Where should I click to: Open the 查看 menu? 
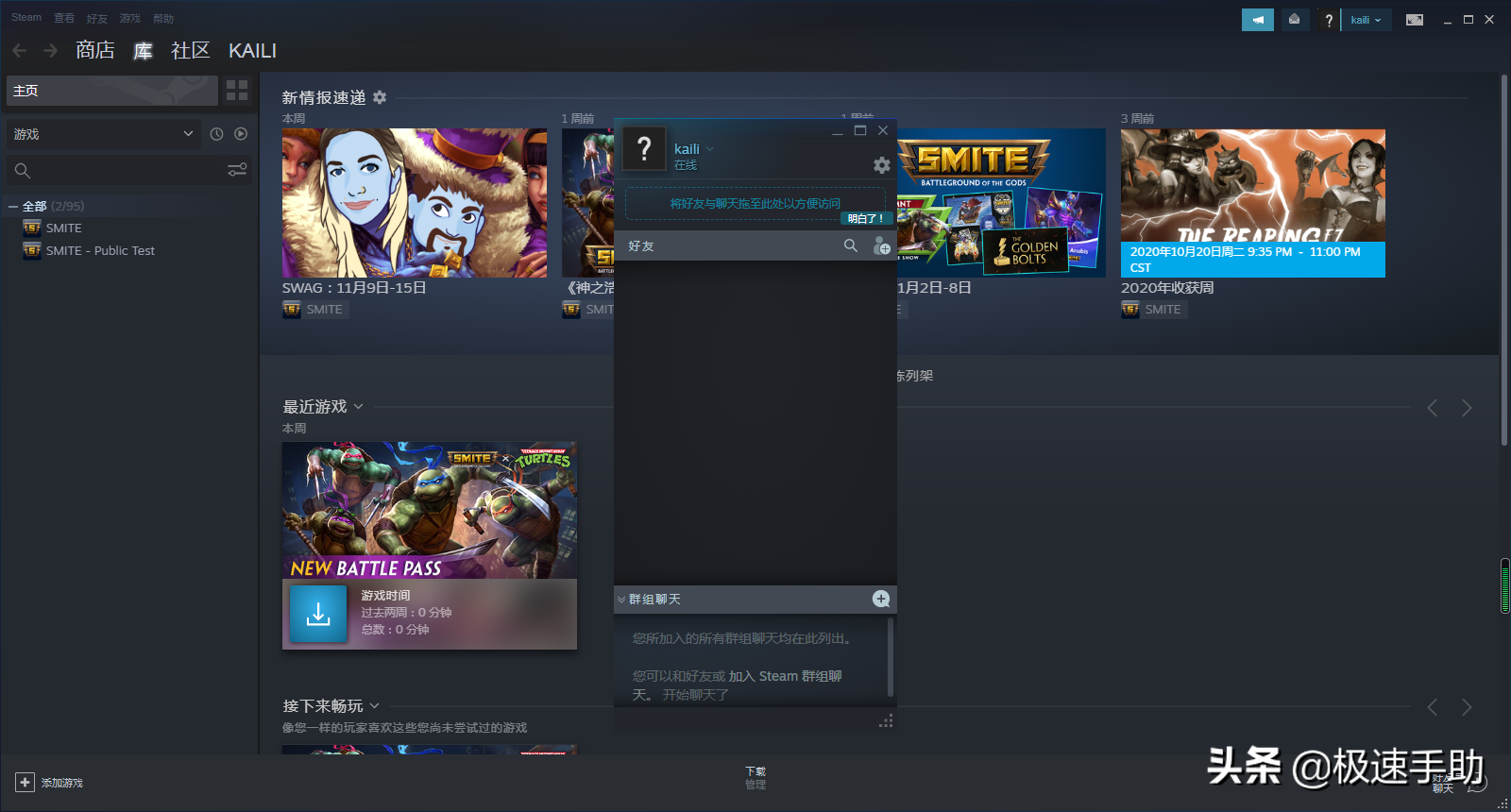pyautogui.click(x=64, y=18)
